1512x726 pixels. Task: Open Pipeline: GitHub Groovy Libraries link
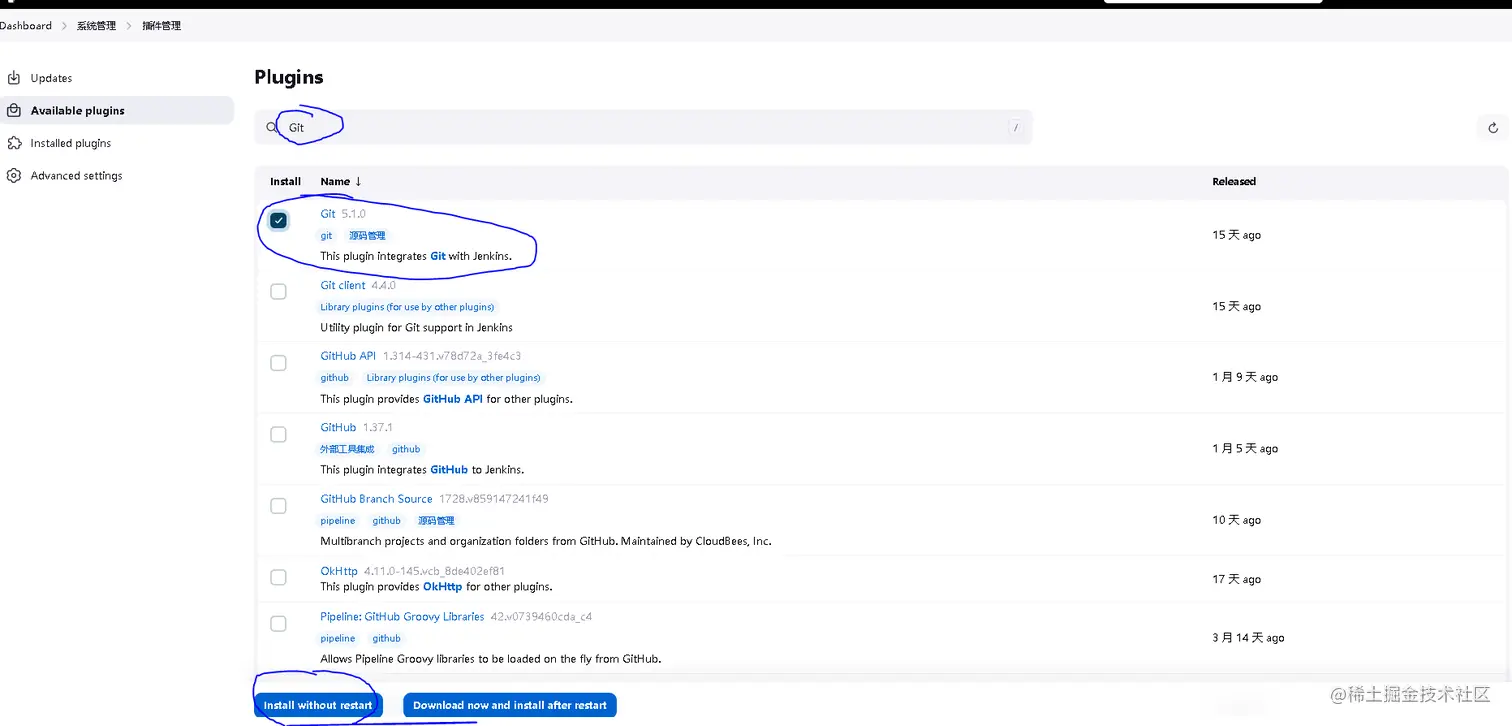click(402, 617)
